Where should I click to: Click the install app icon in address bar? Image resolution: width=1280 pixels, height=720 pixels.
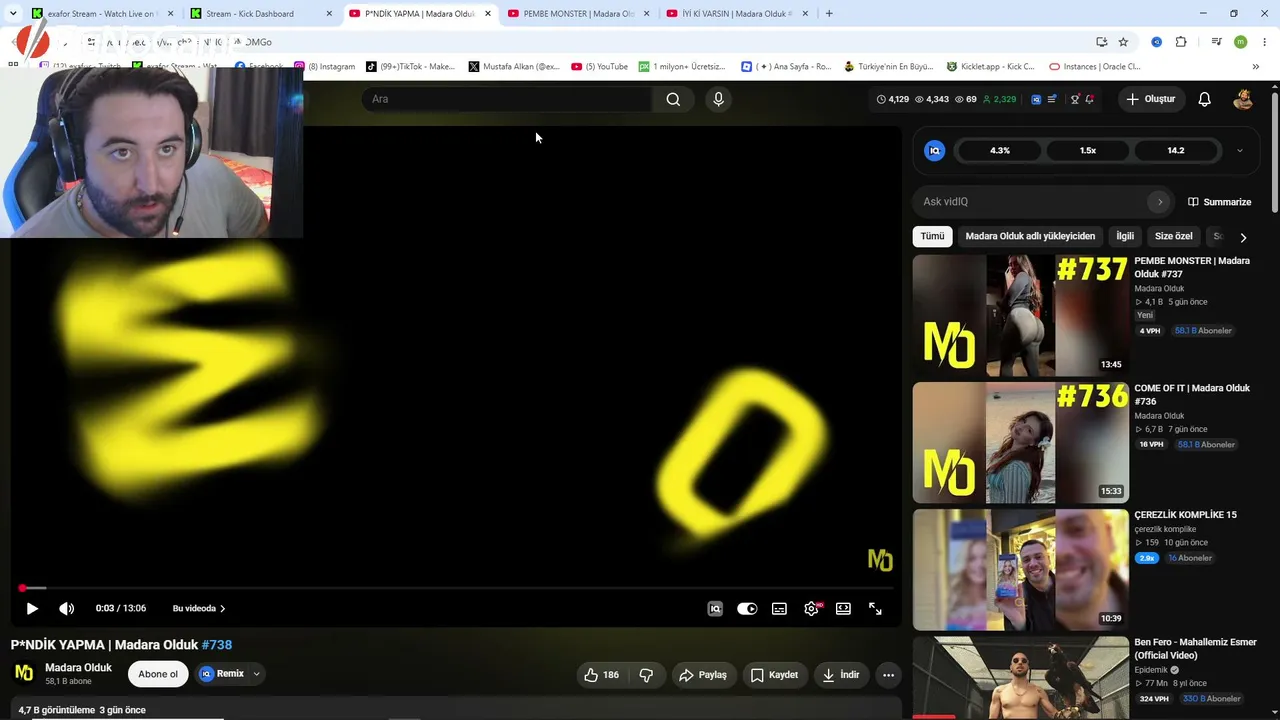[x=1101, y=42]
